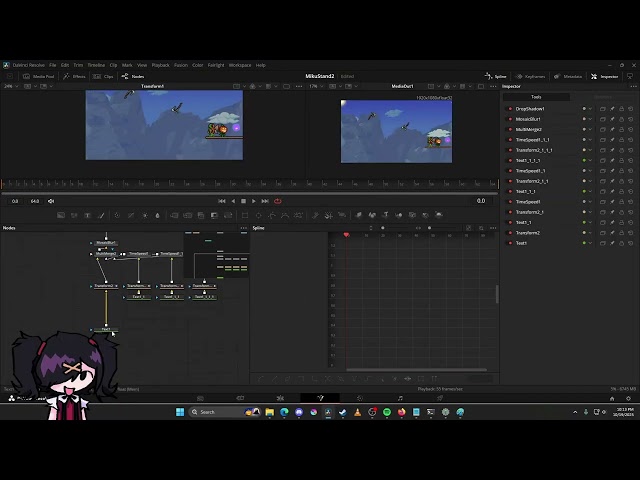
Task: Click the spline editor red playhead marker
Action: 347,235
